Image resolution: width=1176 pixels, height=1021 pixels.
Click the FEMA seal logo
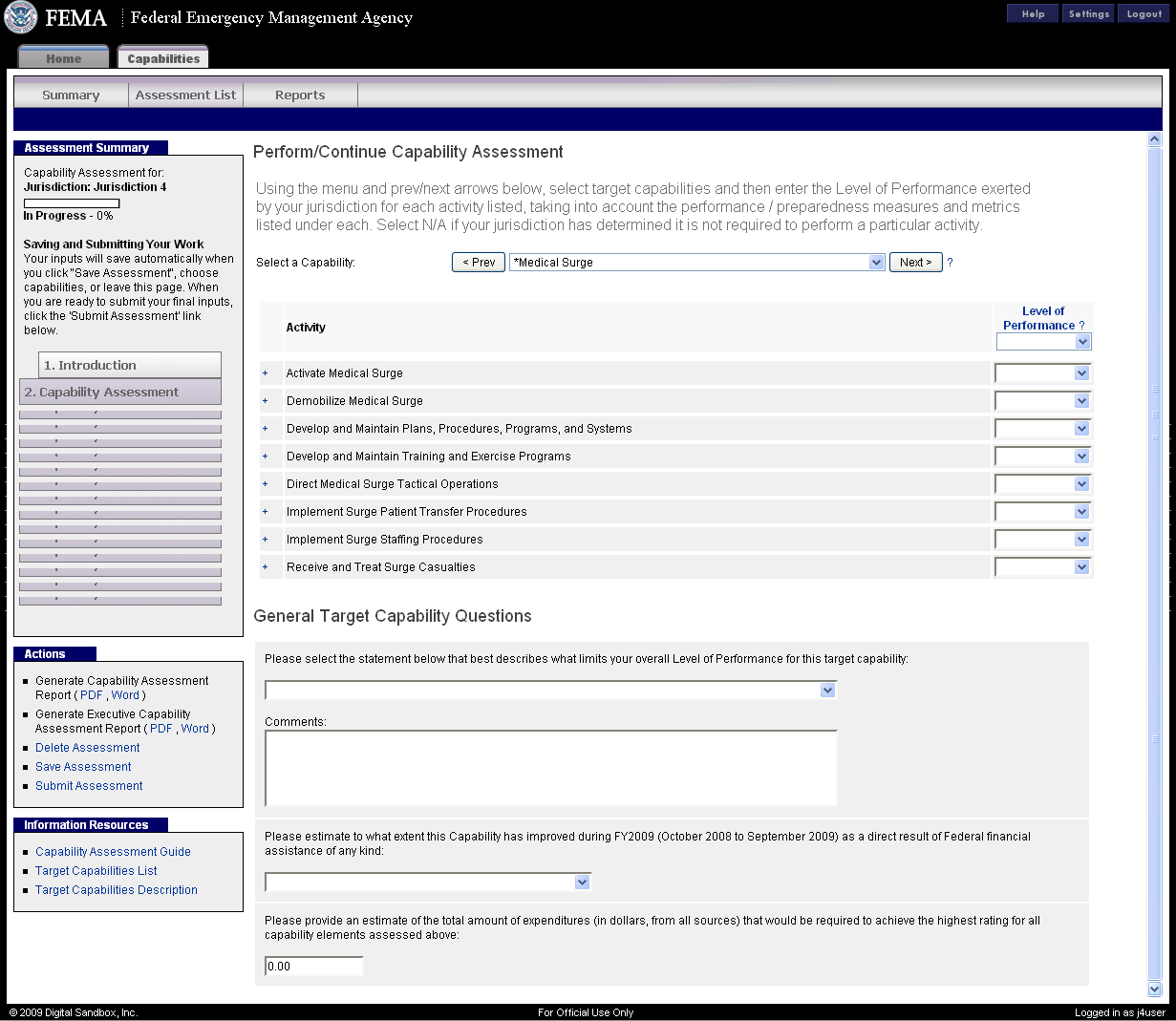(21, 17)
